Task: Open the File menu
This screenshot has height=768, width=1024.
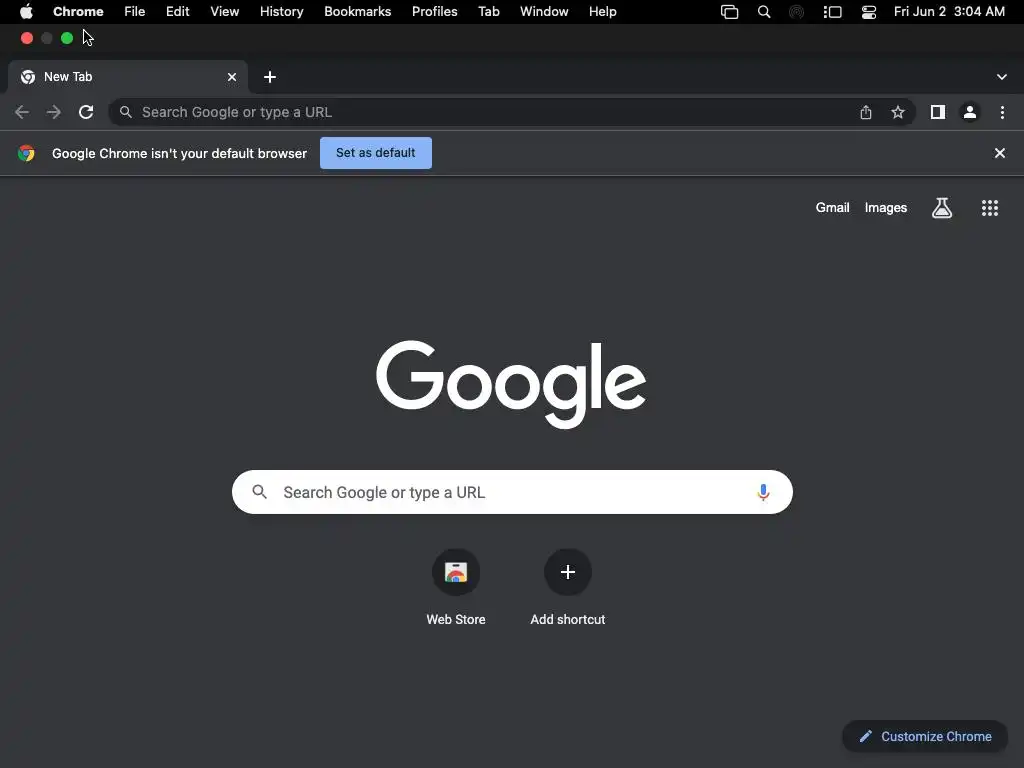Action: [x=135, y=12]
